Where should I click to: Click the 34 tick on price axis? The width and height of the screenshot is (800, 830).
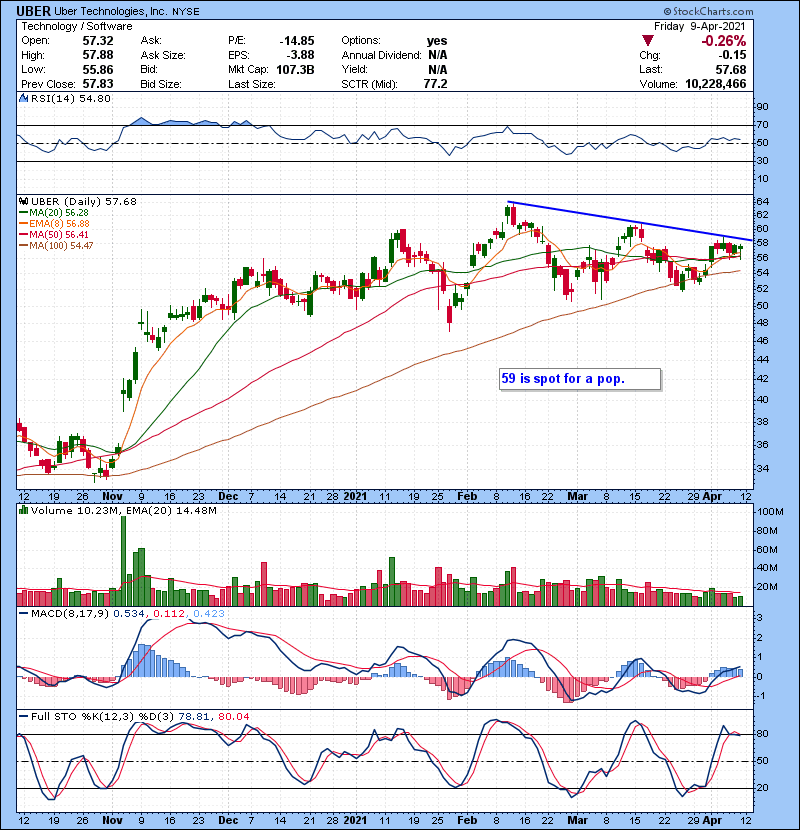[x=762, y=469]
